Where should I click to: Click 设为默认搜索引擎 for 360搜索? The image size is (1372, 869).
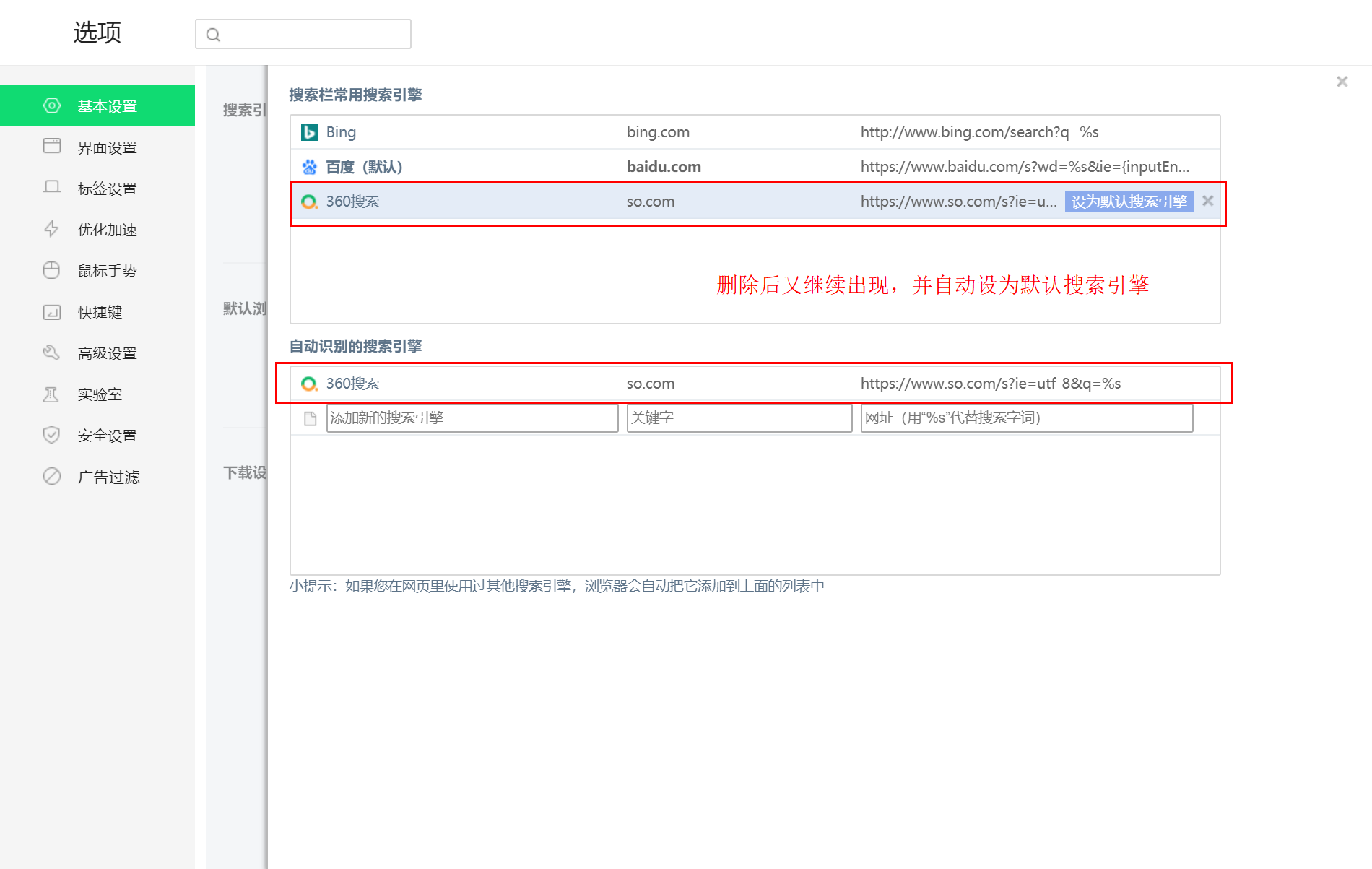click(x=1129, y=202)
